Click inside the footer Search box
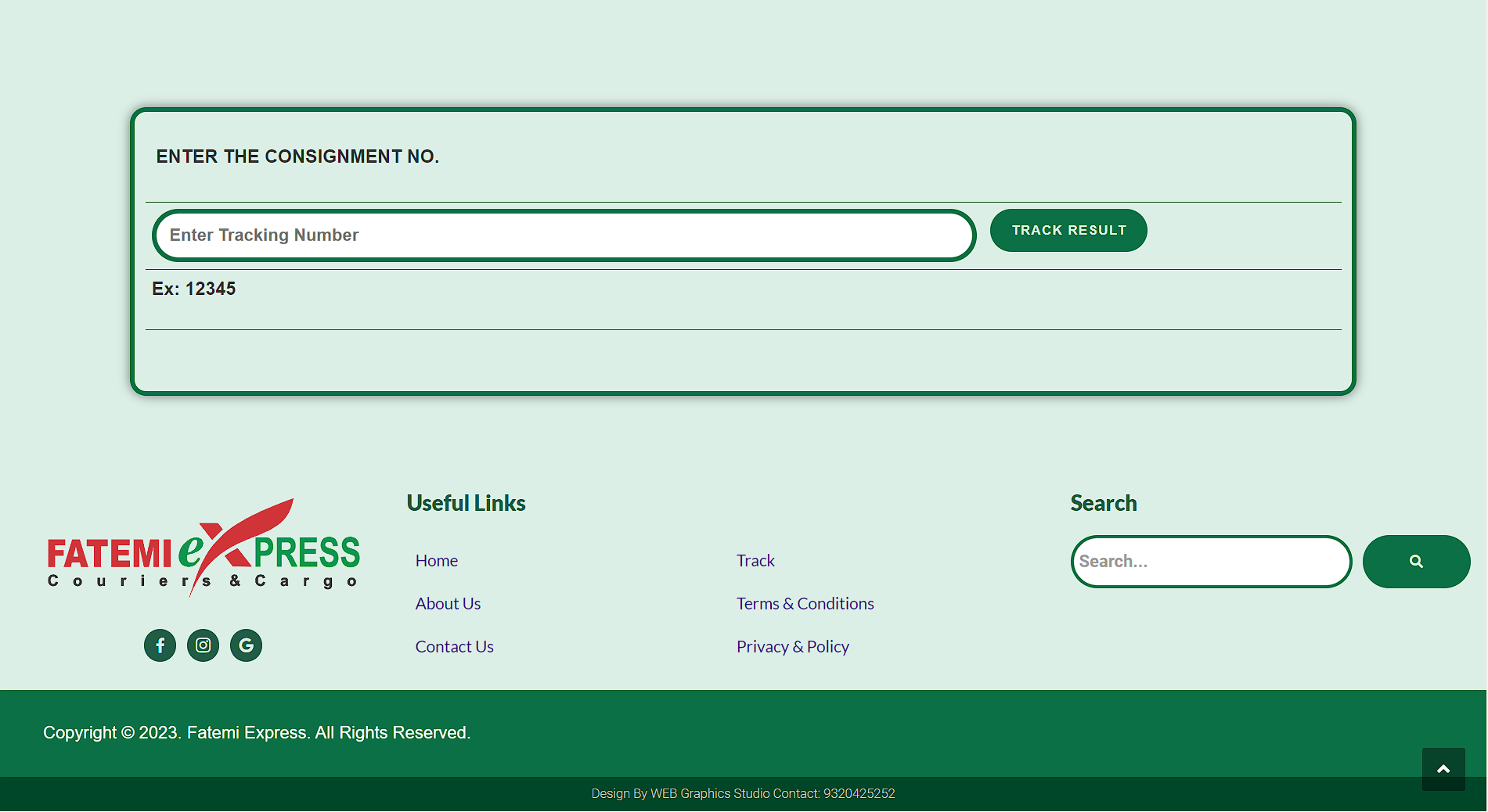This screenshot has height=812, width=1488. pyautogui.click(x=1210, y=562)
